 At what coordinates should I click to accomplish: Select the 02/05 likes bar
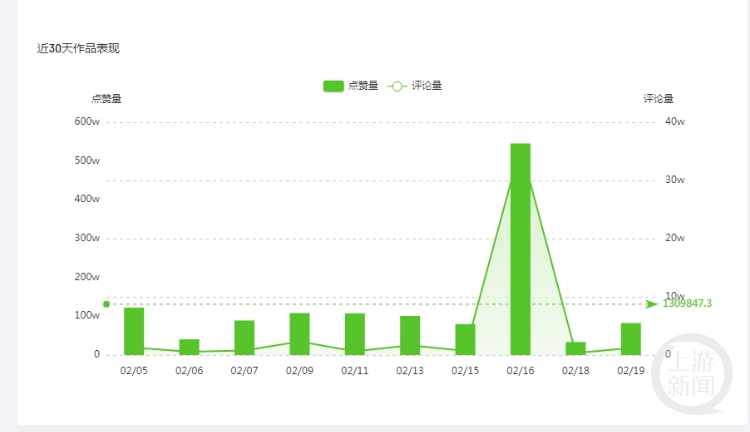coord(134,331)
